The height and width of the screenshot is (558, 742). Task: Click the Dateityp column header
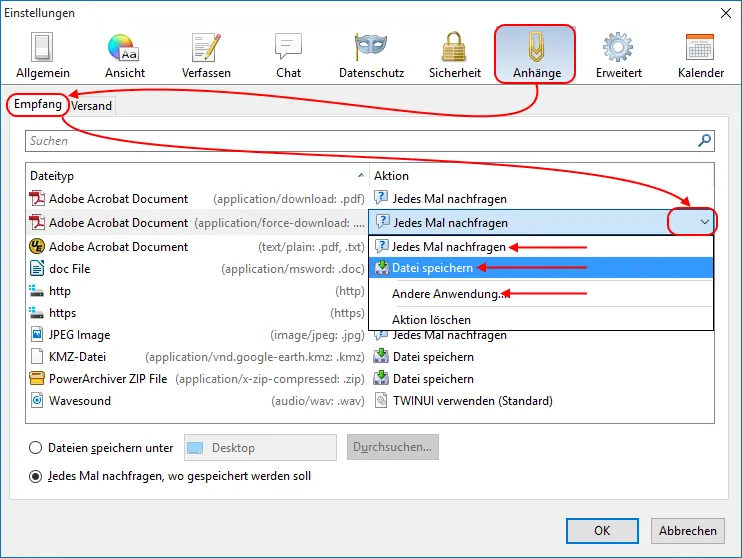click(197, 176)
